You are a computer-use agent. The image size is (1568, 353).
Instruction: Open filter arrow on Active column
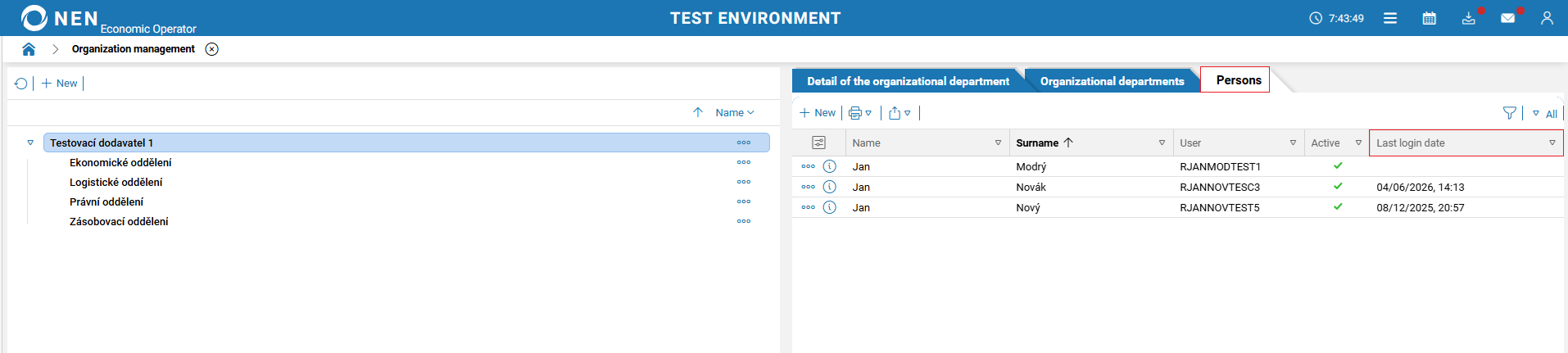click(1358, 143)
